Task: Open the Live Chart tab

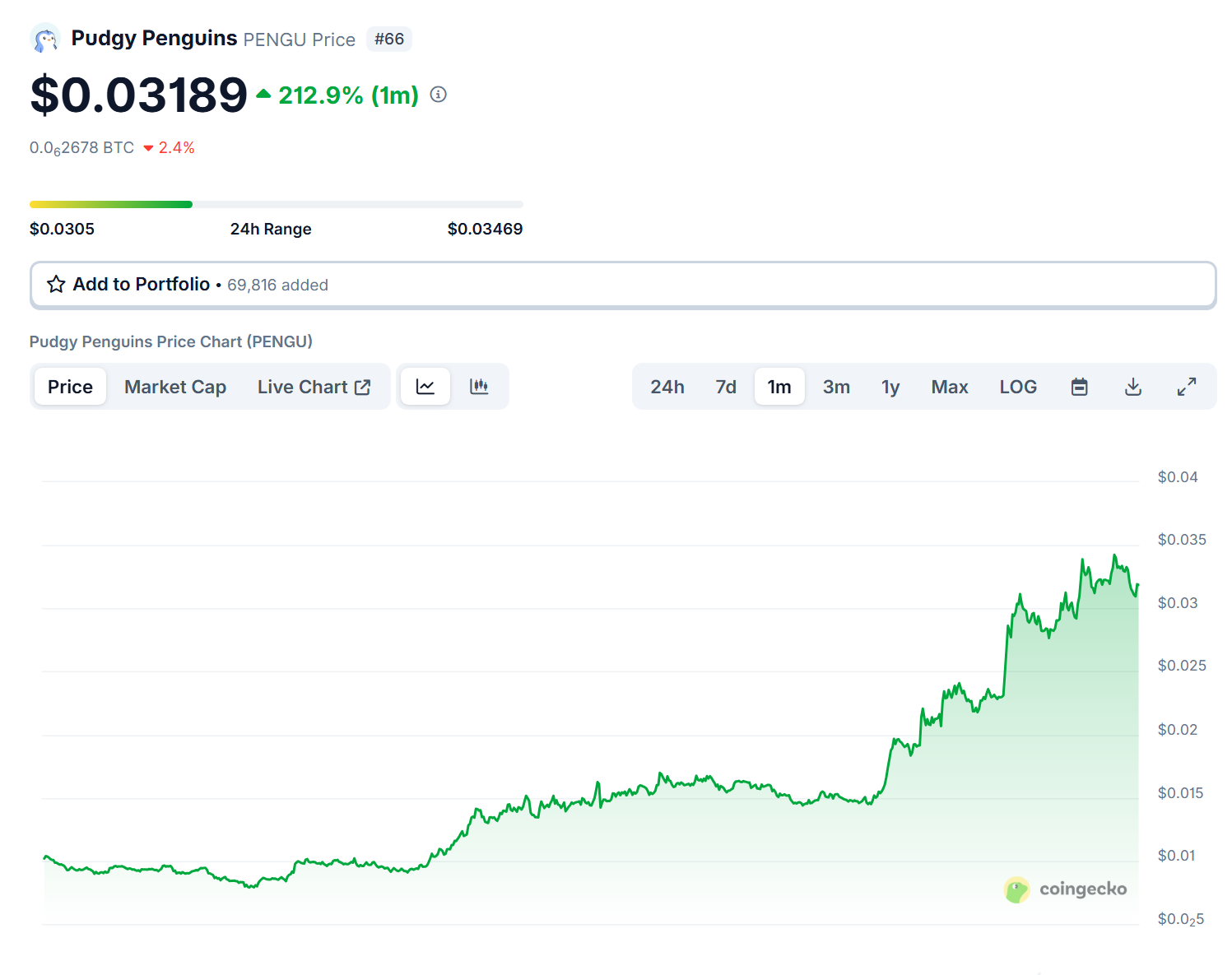Action: pos(314,387)
